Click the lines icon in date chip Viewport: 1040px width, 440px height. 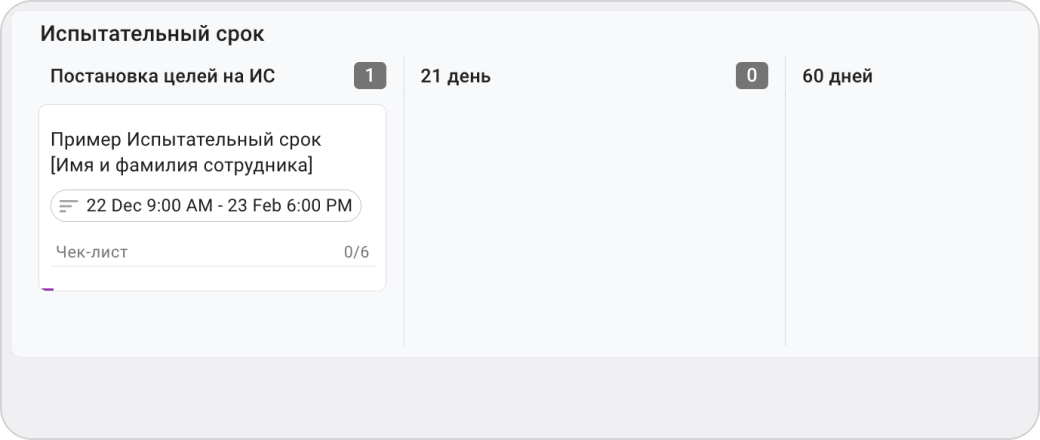[69, 206]
